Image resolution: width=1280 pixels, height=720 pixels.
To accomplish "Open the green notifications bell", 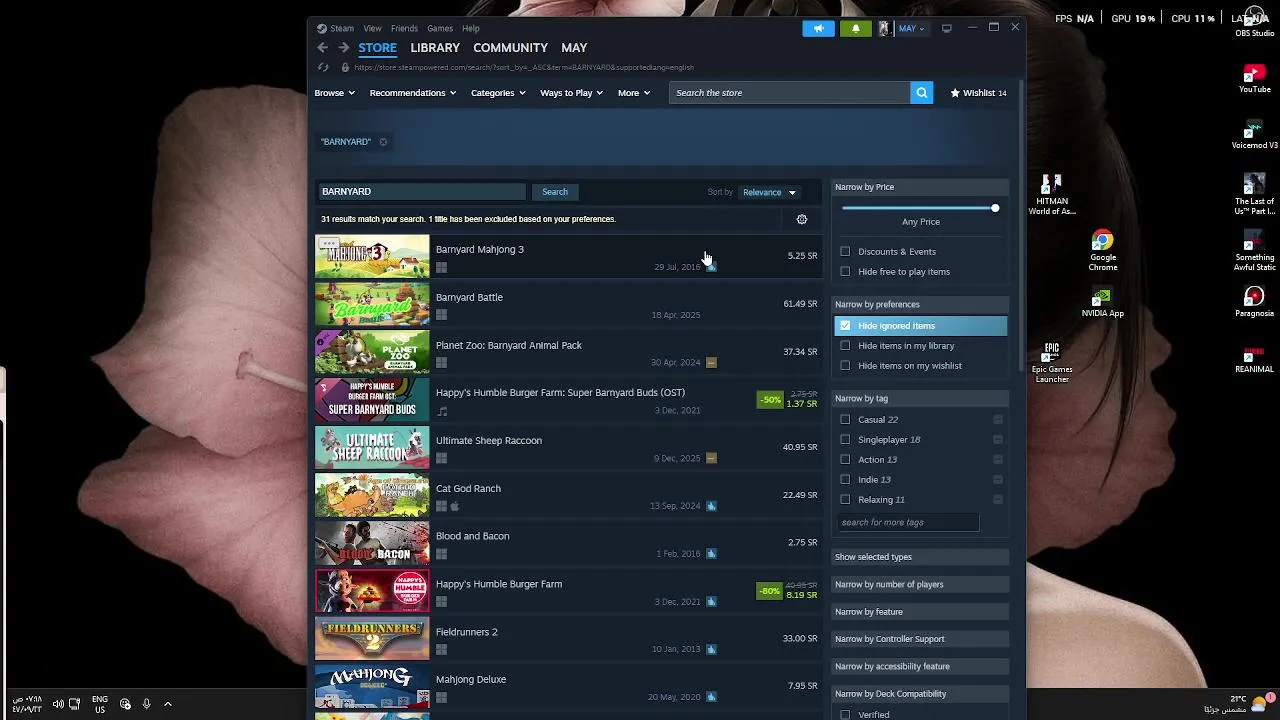I will coord(855,28).
